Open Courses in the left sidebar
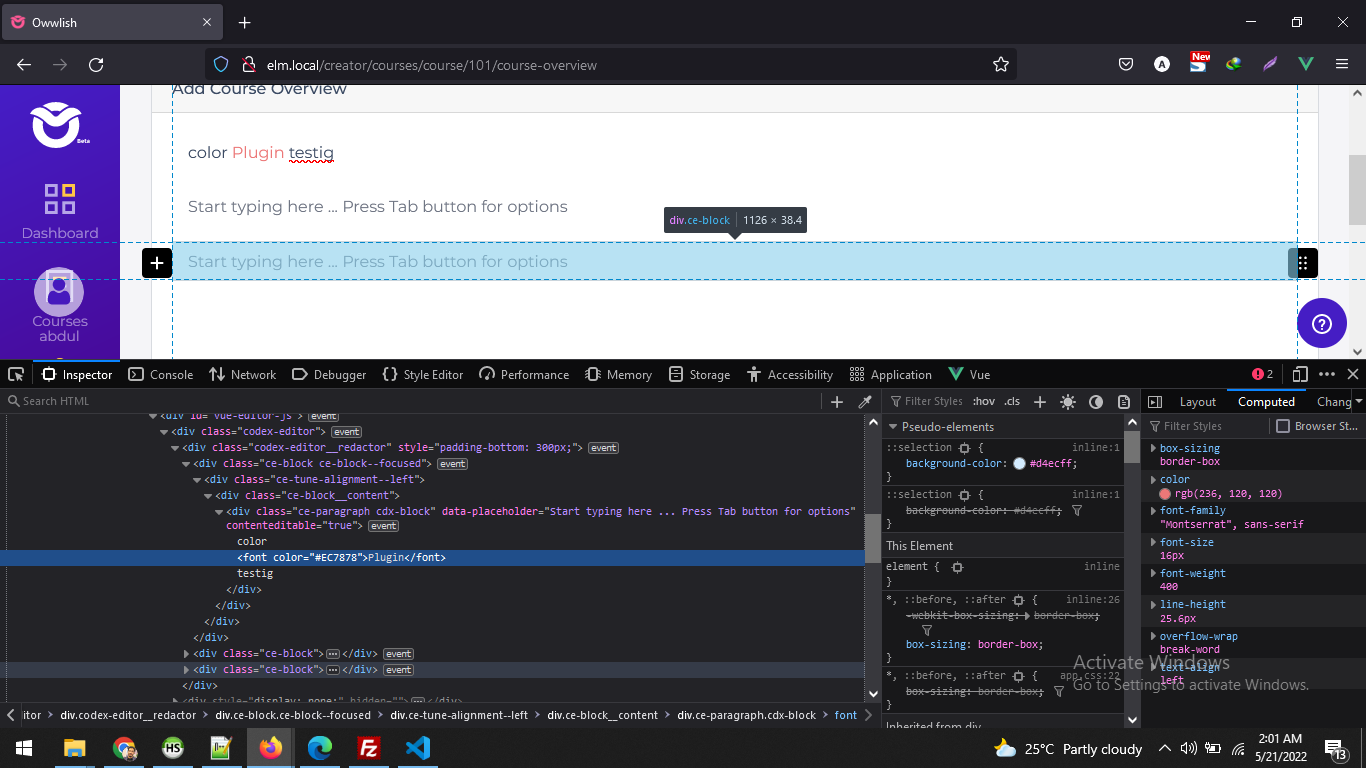The height and width of the screenshot is (768, 1366). [60, 306]
